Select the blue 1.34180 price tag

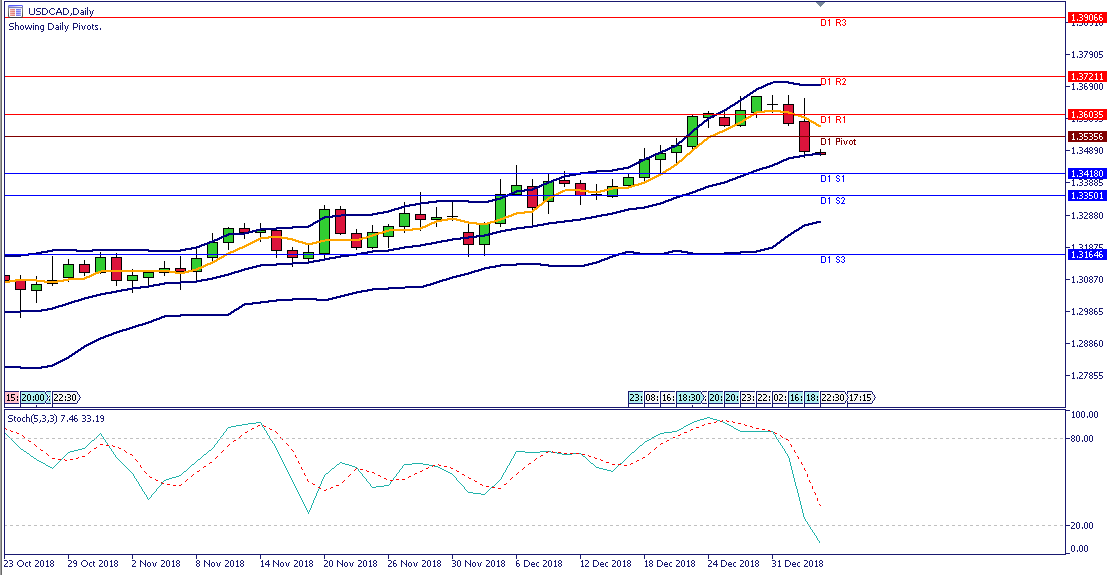coord(1085,173)
